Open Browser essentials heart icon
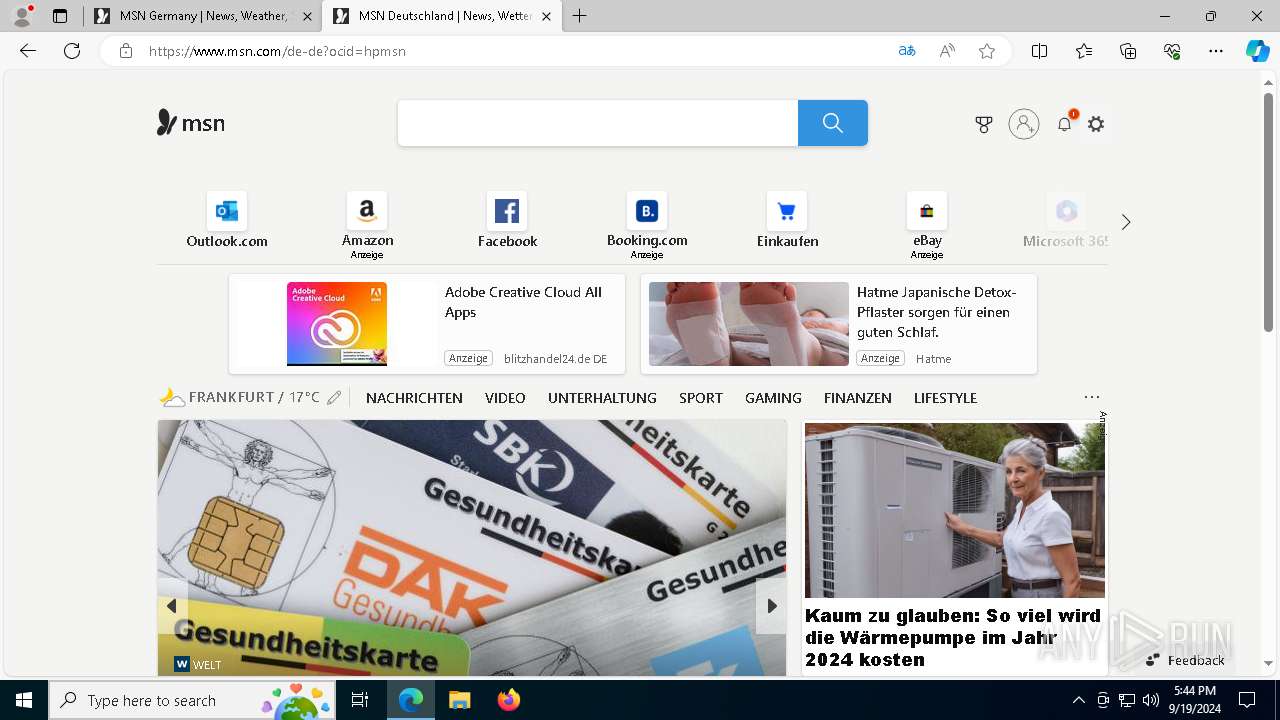Screen dimensions: 1280x720 tap(1172, 51)
